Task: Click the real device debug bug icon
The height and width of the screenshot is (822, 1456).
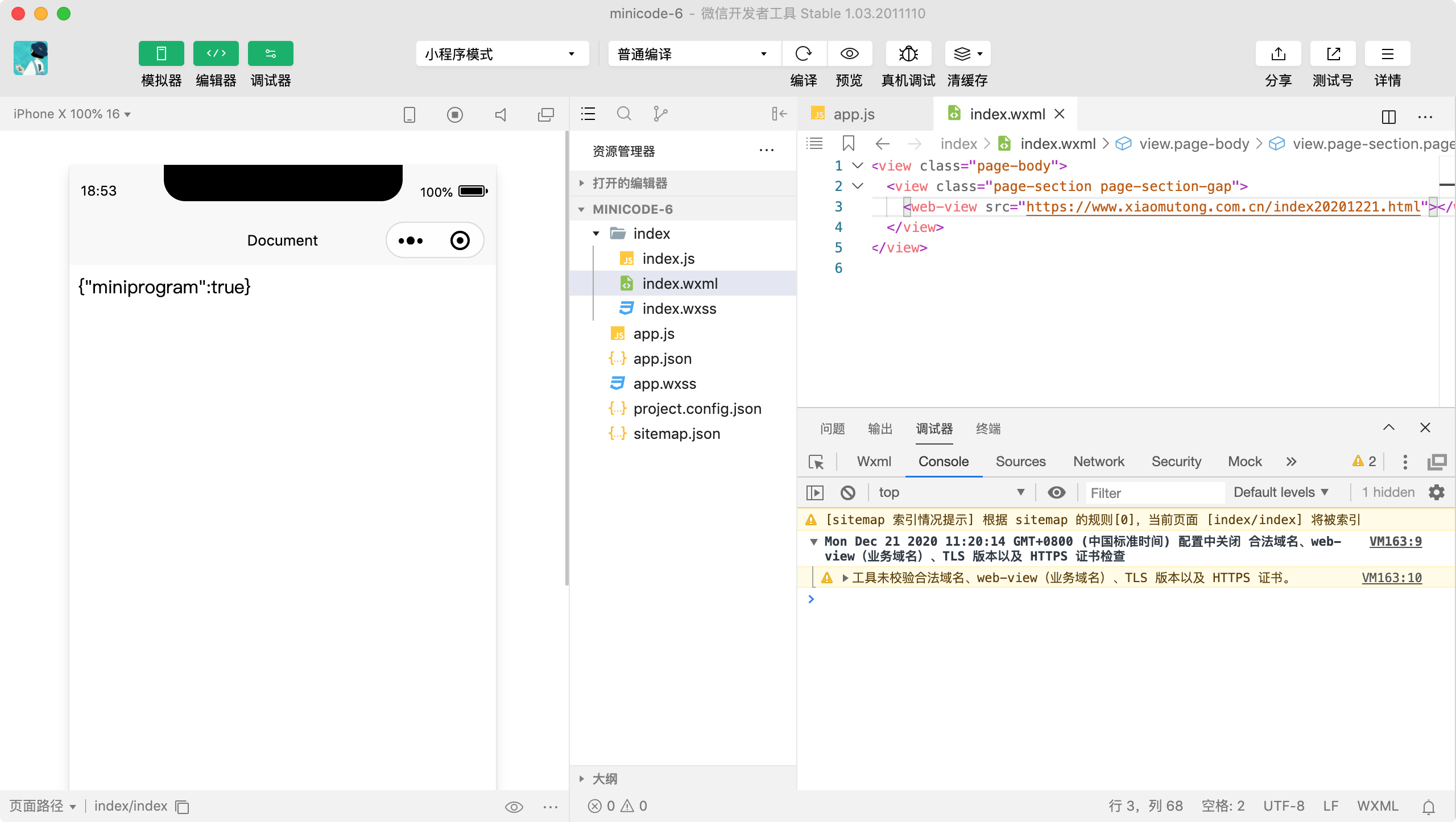Action: [x=908, y=53]
